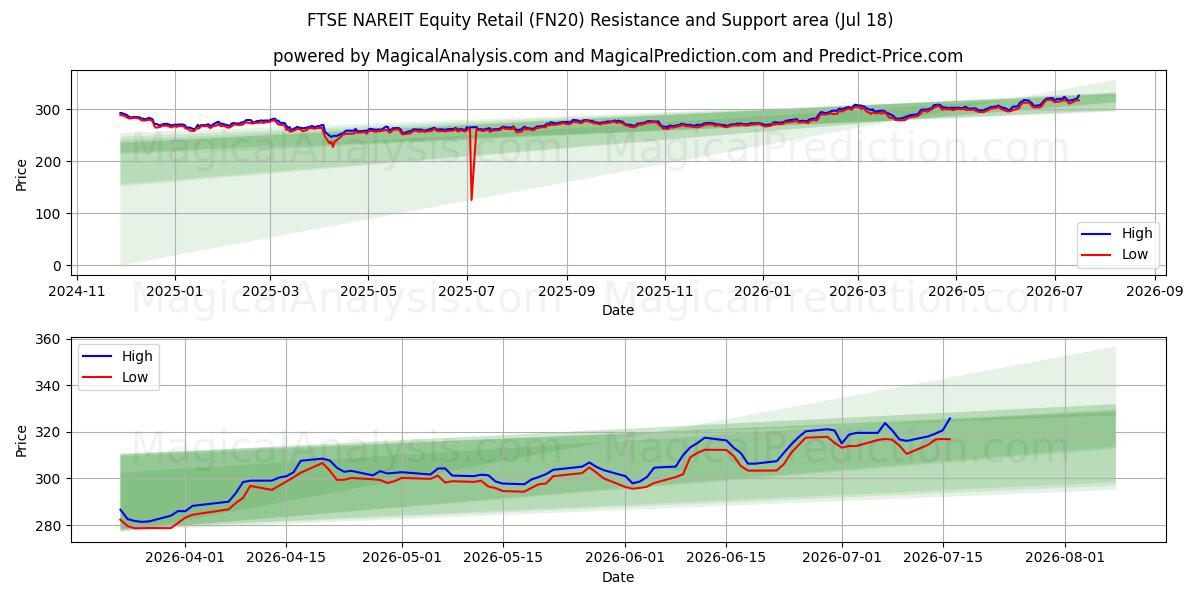The image size is (1200, 600).
Task: Click the "2026-07-01" tick label on bottom chart
Action: 841,556
